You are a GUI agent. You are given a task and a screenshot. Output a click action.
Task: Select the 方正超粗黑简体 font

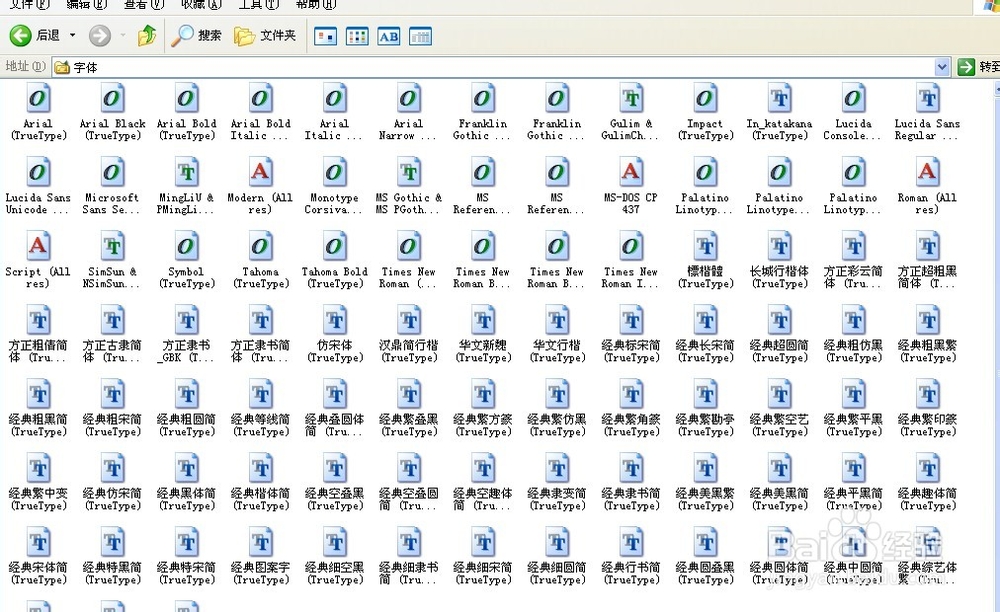click(927, 260)
